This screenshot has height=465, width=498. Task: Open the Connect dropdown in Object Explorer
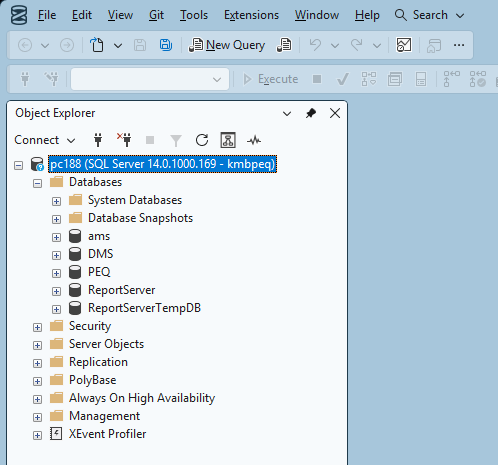45,140
